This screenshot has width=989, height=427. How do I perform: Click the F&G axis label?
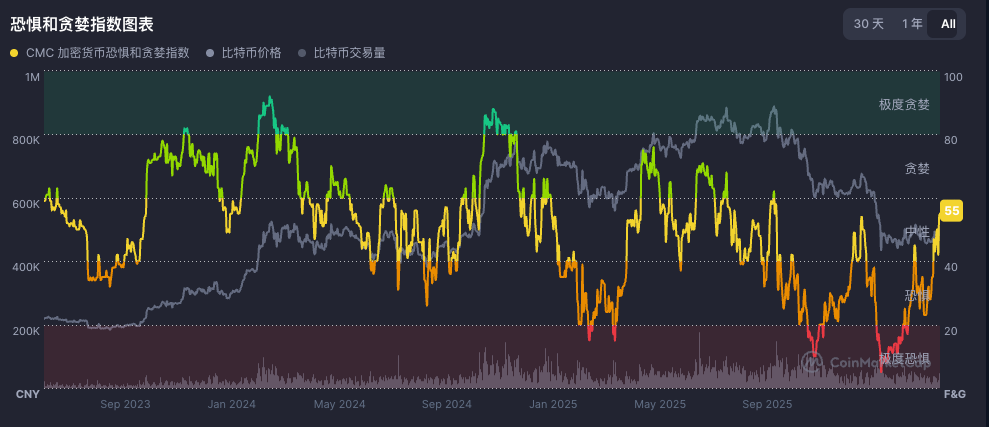coord(955,395)
